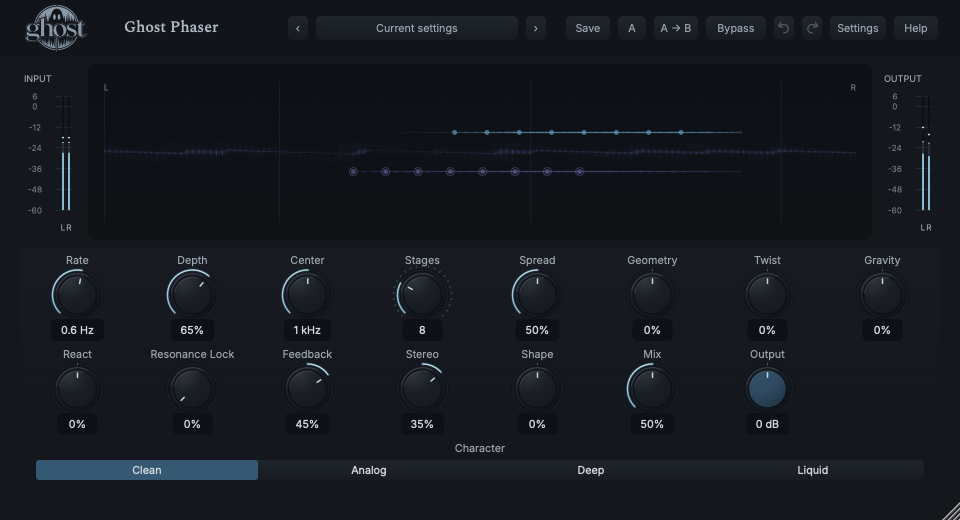
Task: Click the Shape value field
Action: tap(537, 424)
